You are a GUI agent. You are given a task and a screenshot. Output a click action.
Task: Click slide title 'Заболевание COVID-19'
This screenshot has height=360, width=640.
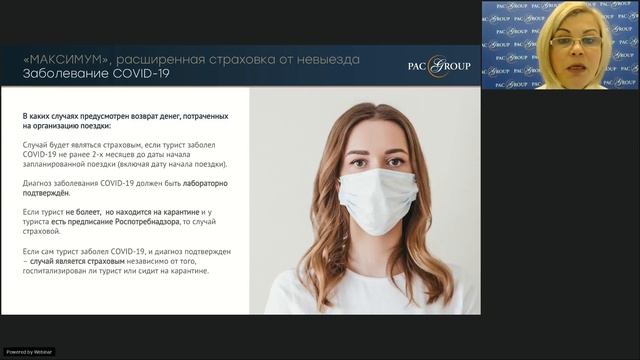pos(96,73)
